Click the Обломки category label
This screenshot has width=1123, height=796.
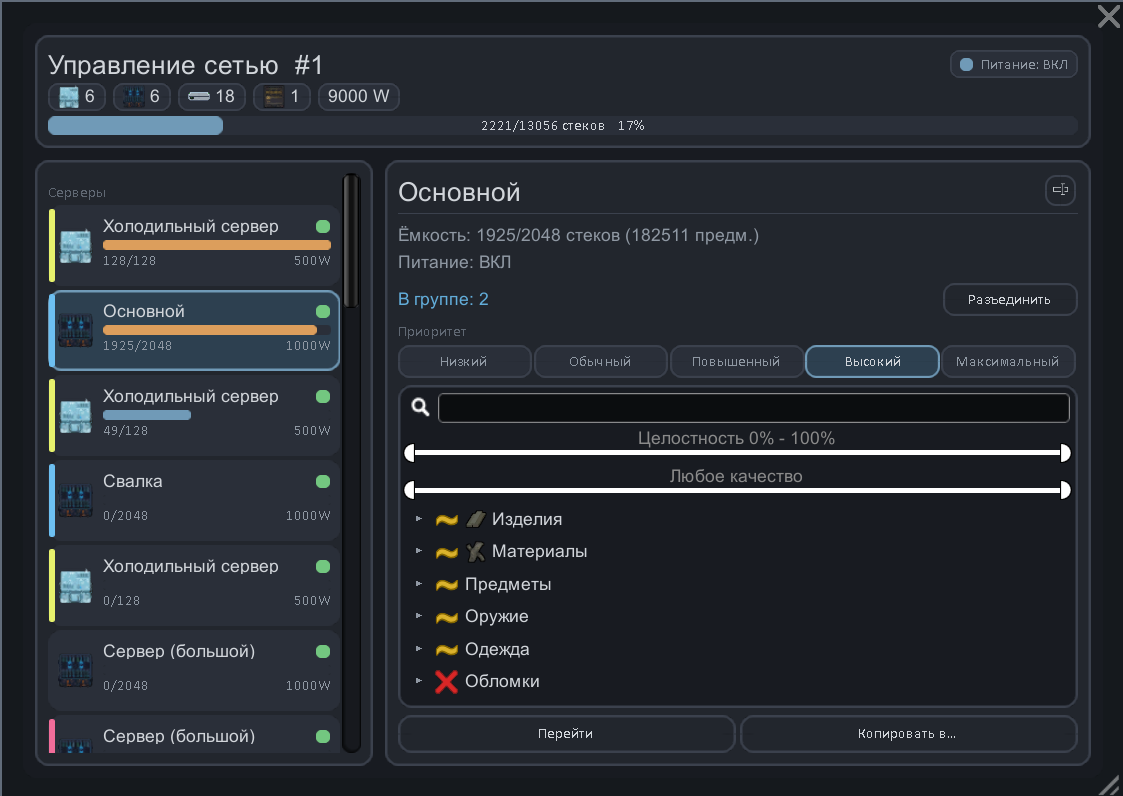(x=502, y=681)
